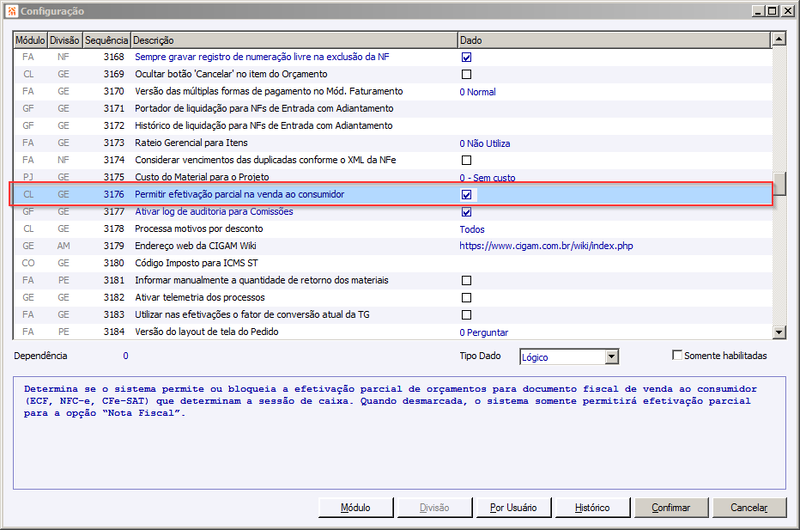The image size is (800, 530).
Task: Click 'Permitir efetivação parcial na venda' row text
Action: click(239, 194)
